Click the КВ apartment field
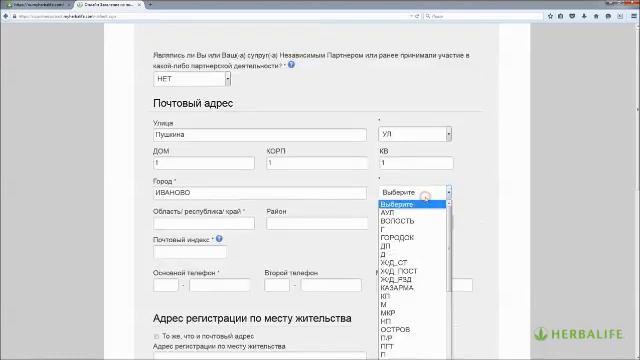 tap(416, 163)
